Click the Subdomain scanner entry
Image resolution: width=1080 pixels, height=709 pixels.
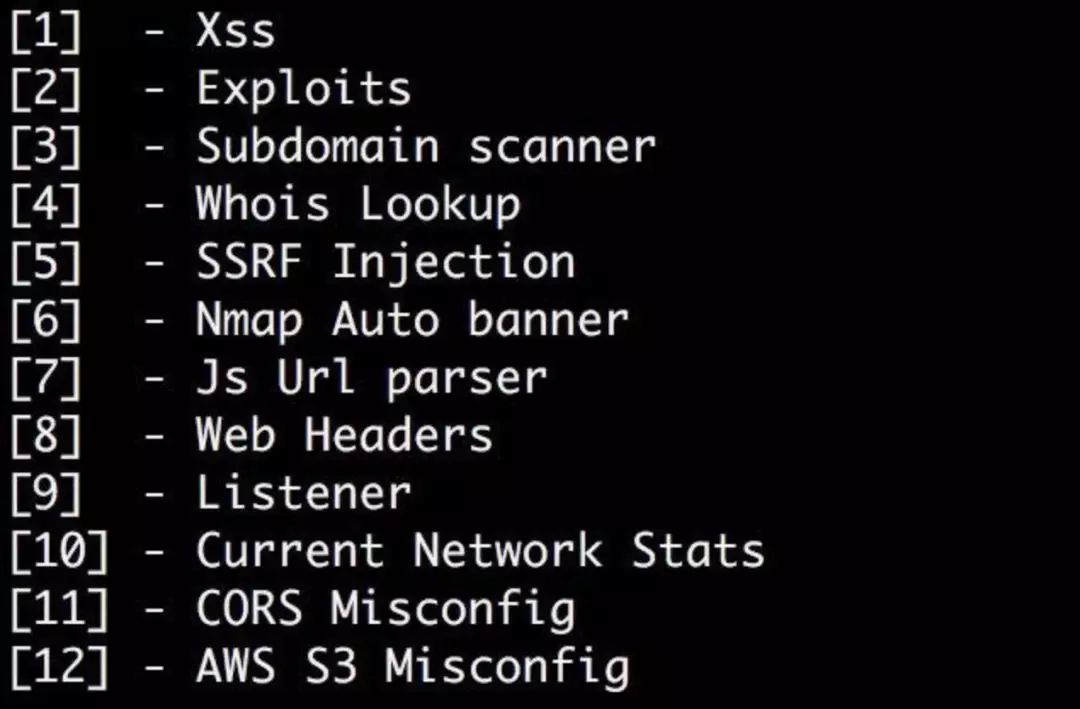[x=426, y=147]
